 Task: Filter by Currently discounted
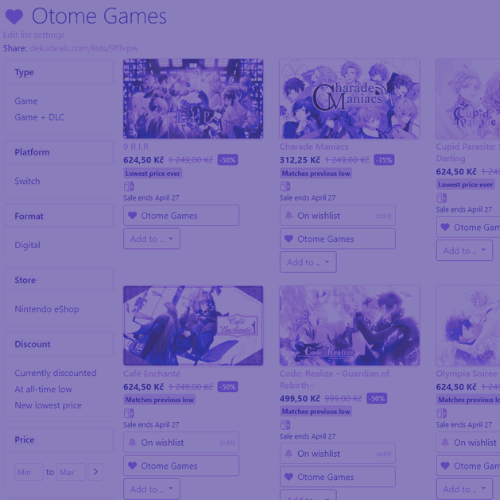pyautogui.click(x=55, y=373)
